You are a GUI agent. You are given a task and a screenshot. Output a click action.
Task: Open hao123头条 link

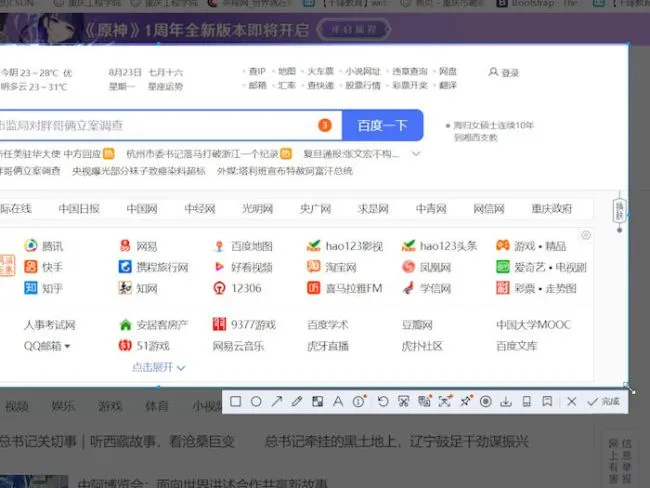(x=449, y=246)
